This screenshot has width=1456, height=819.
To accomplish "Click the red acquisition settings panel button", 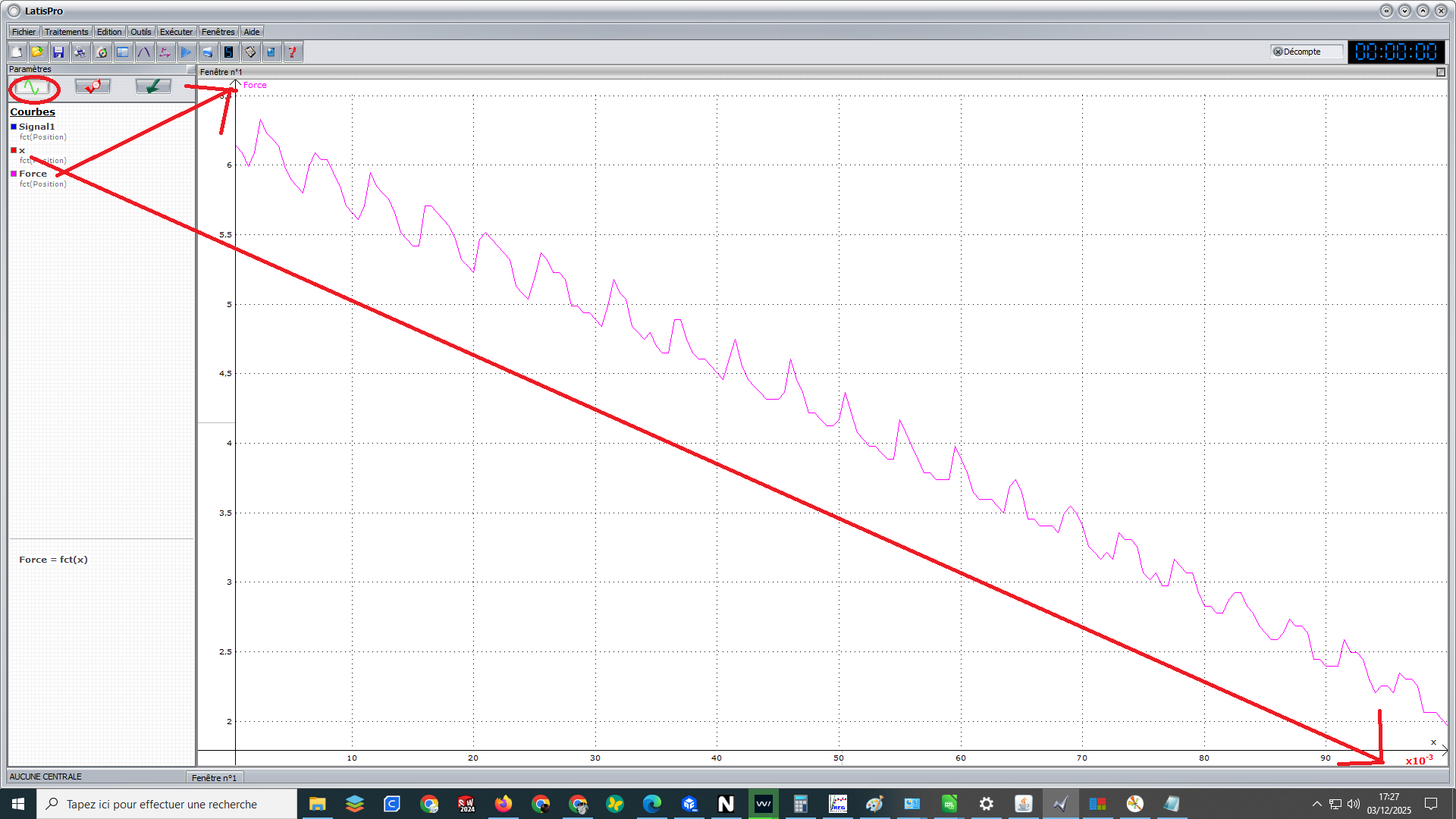I will (x=93, y=87).
